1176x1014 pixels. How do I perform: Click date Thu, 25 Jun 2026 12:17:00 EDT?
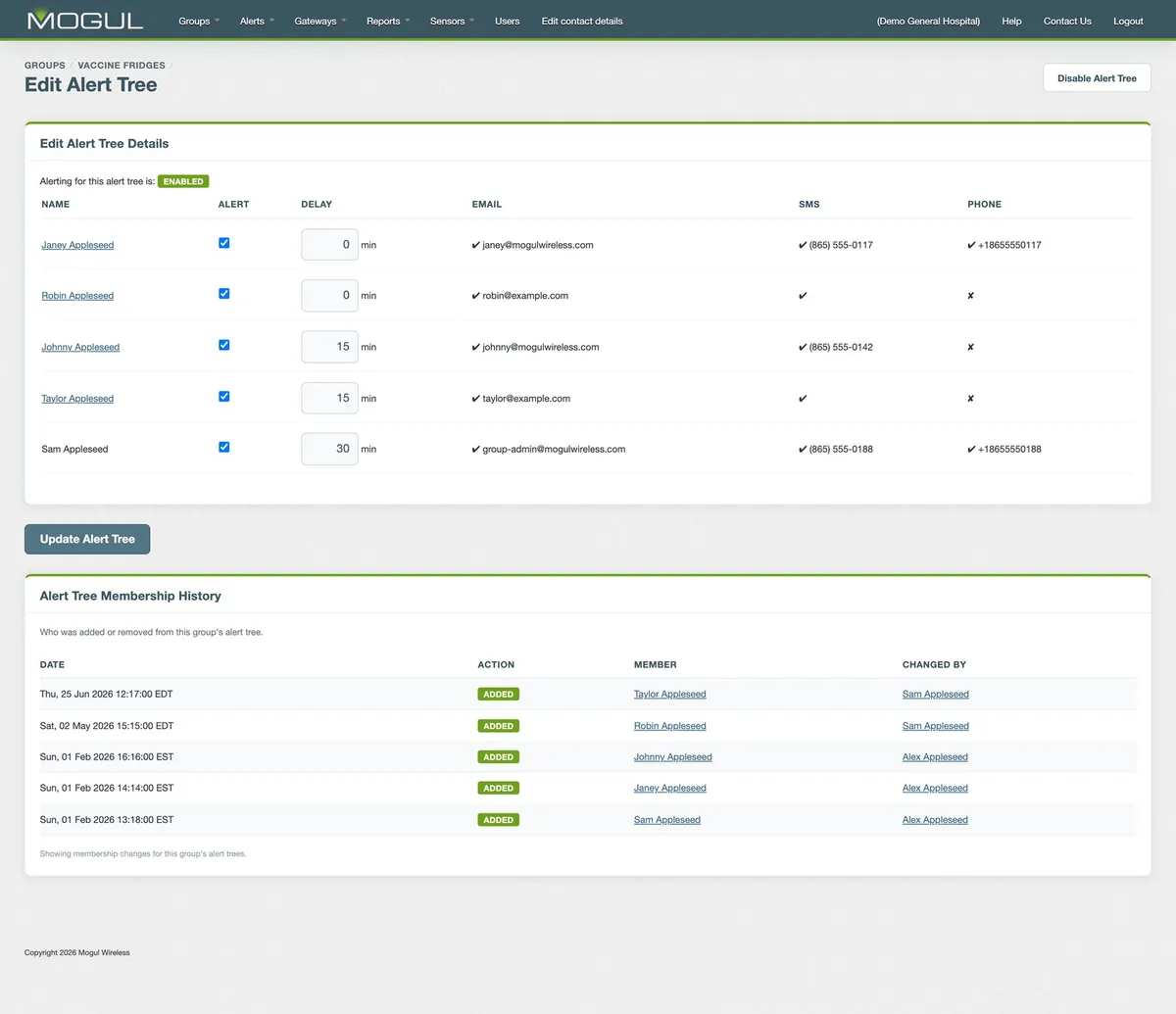click(106, 694)
